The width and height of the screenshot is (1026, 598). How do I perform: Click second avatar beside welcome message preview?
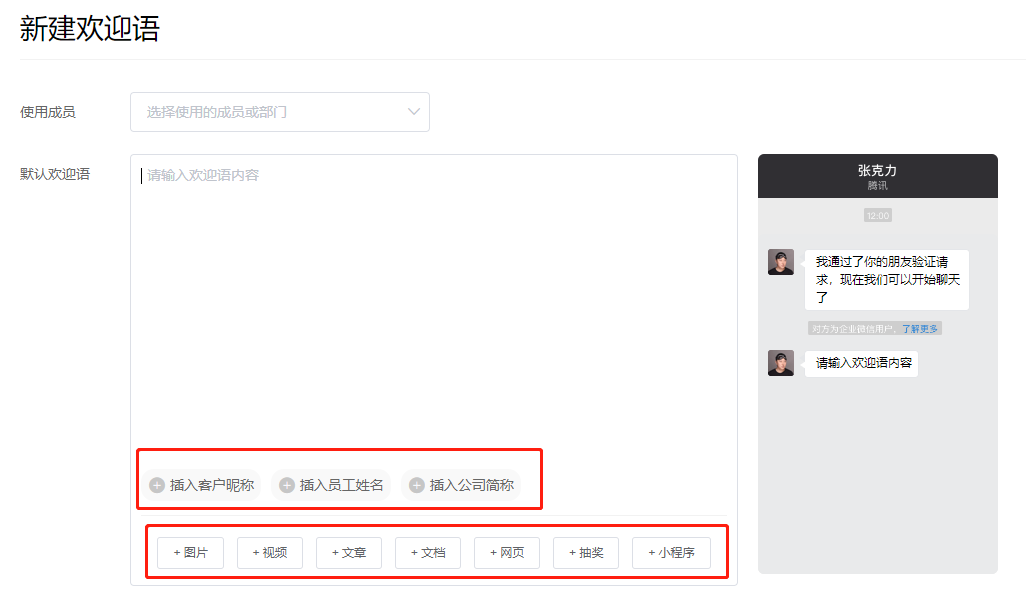click(x=781, y=363)
